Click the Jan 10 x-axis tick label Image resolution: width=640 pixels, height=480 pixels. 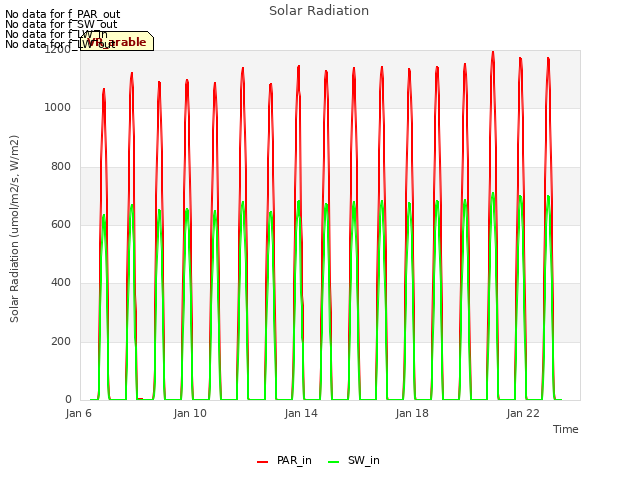click(190, 413)
